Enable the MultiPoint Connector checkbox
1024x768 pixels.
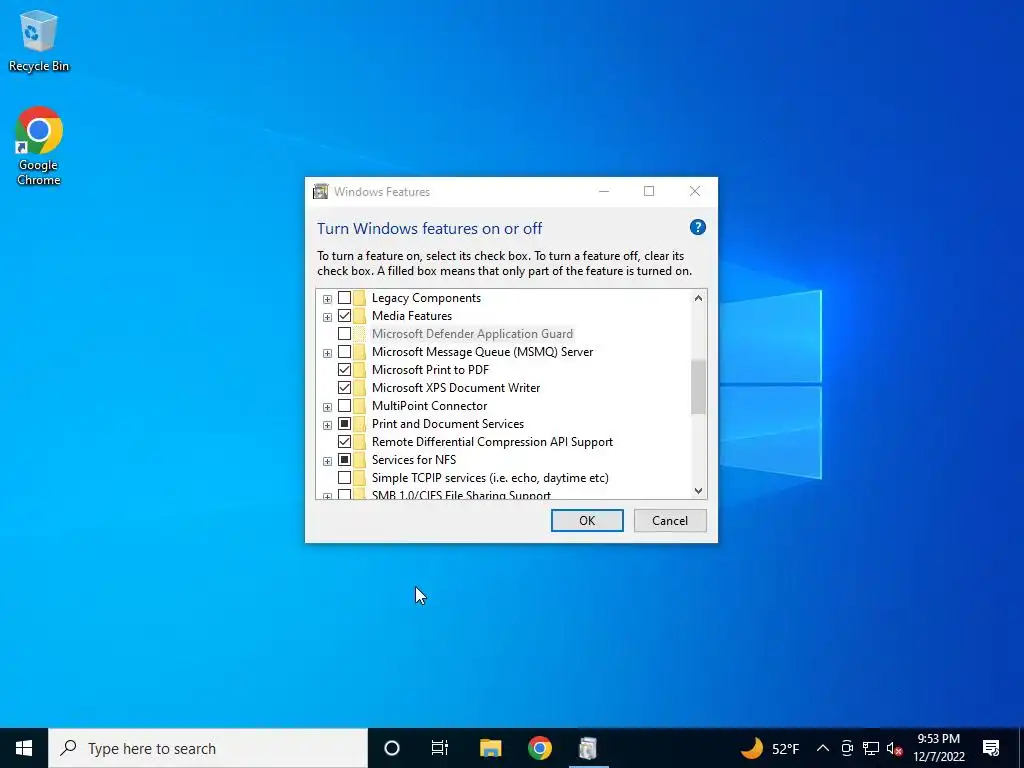pos(344,406)
